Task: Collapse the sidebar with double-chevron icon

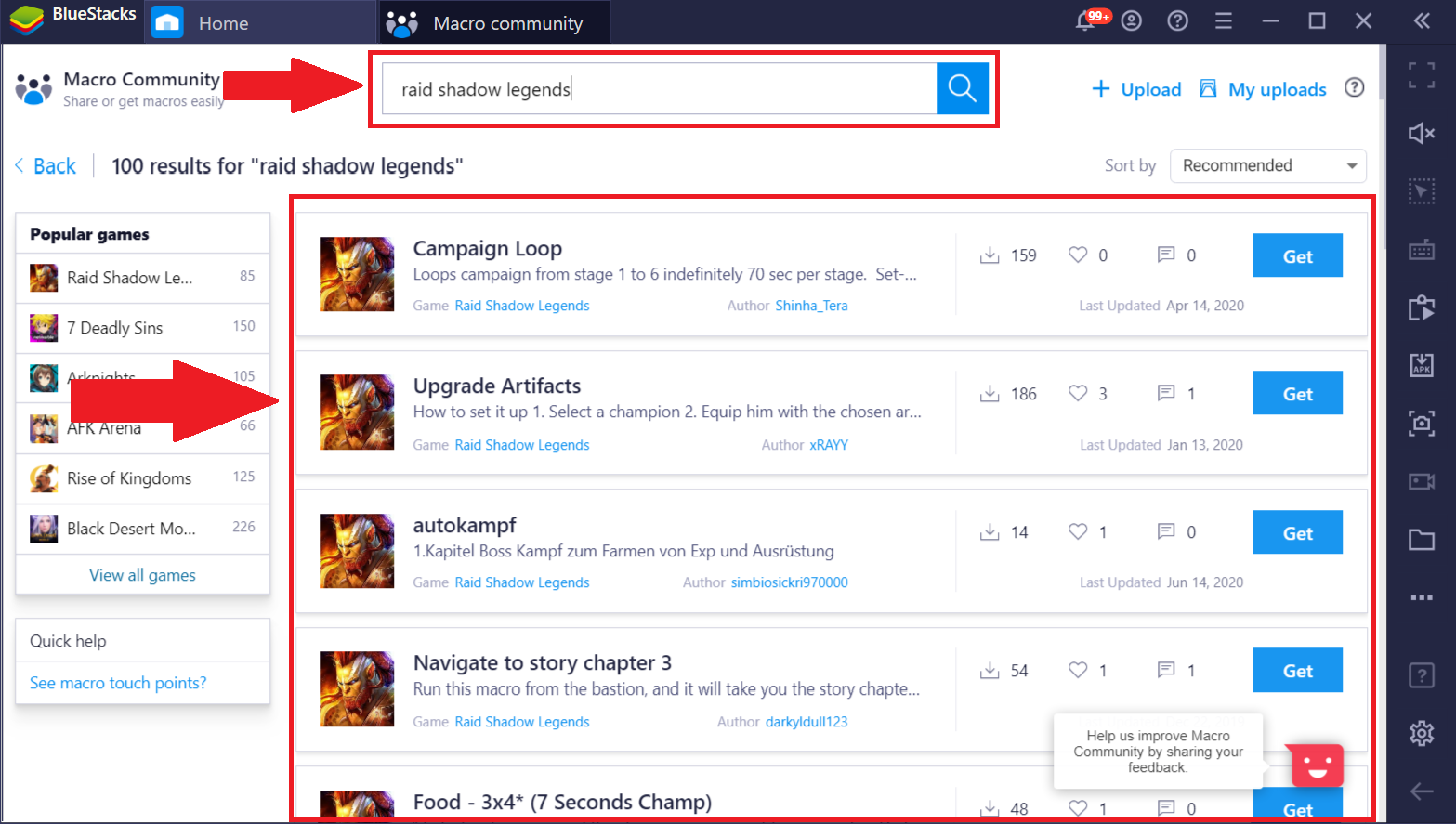Action: [x=1422, y=20]
